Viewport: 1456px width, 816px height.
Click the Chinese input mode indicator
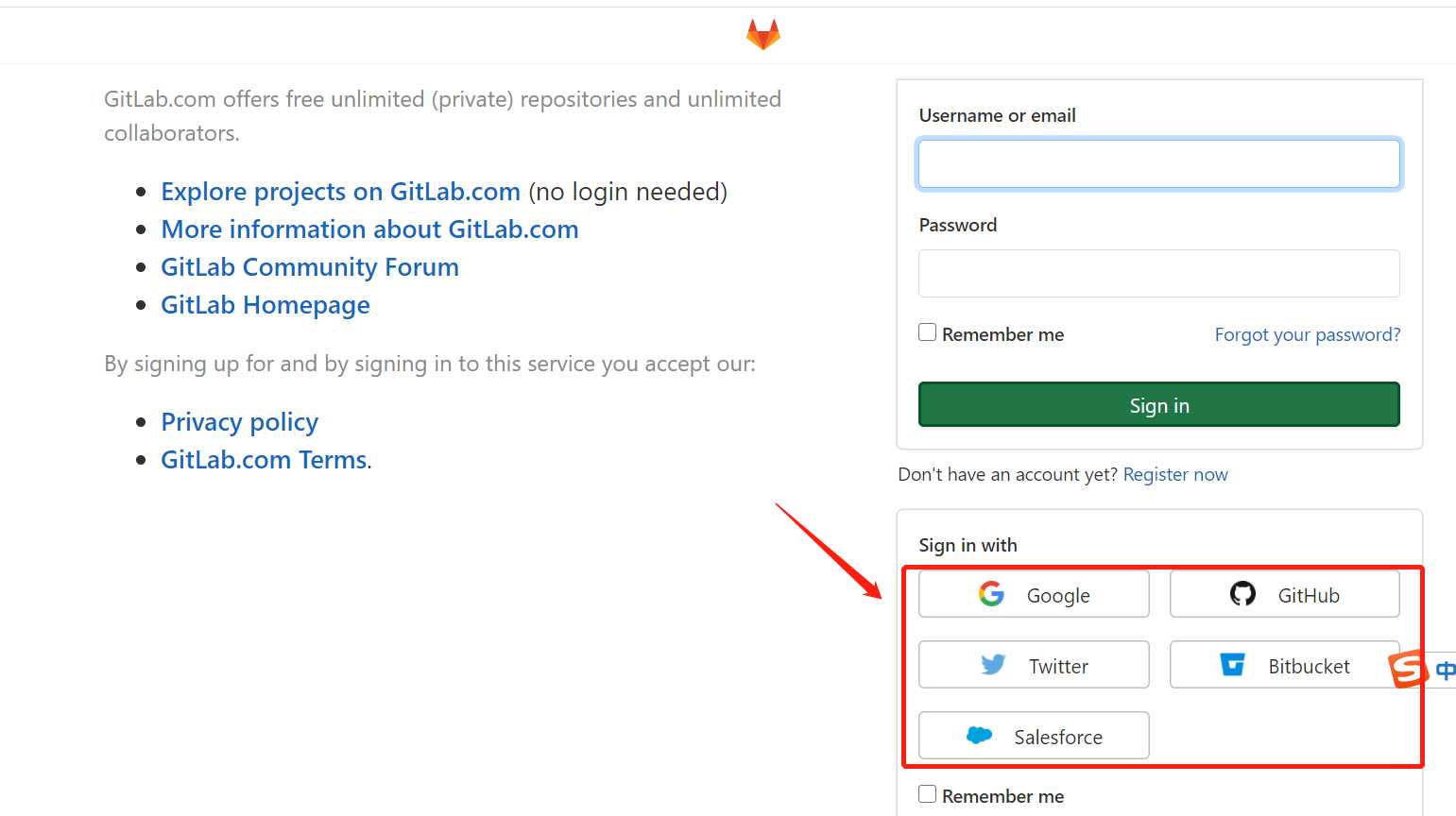point(1445,671)
